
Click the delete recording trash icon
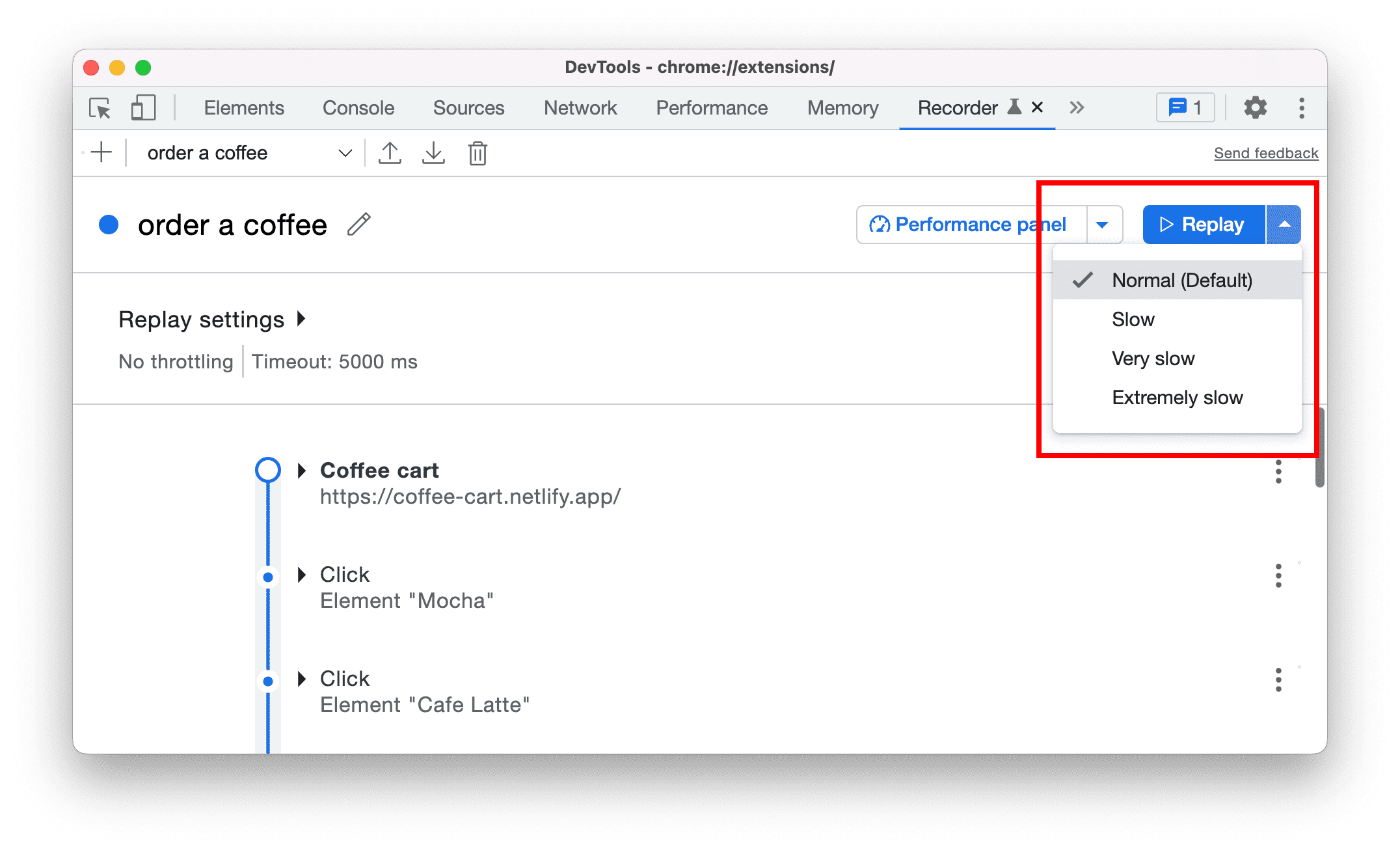pyautogui.click(x=478, y=154)
